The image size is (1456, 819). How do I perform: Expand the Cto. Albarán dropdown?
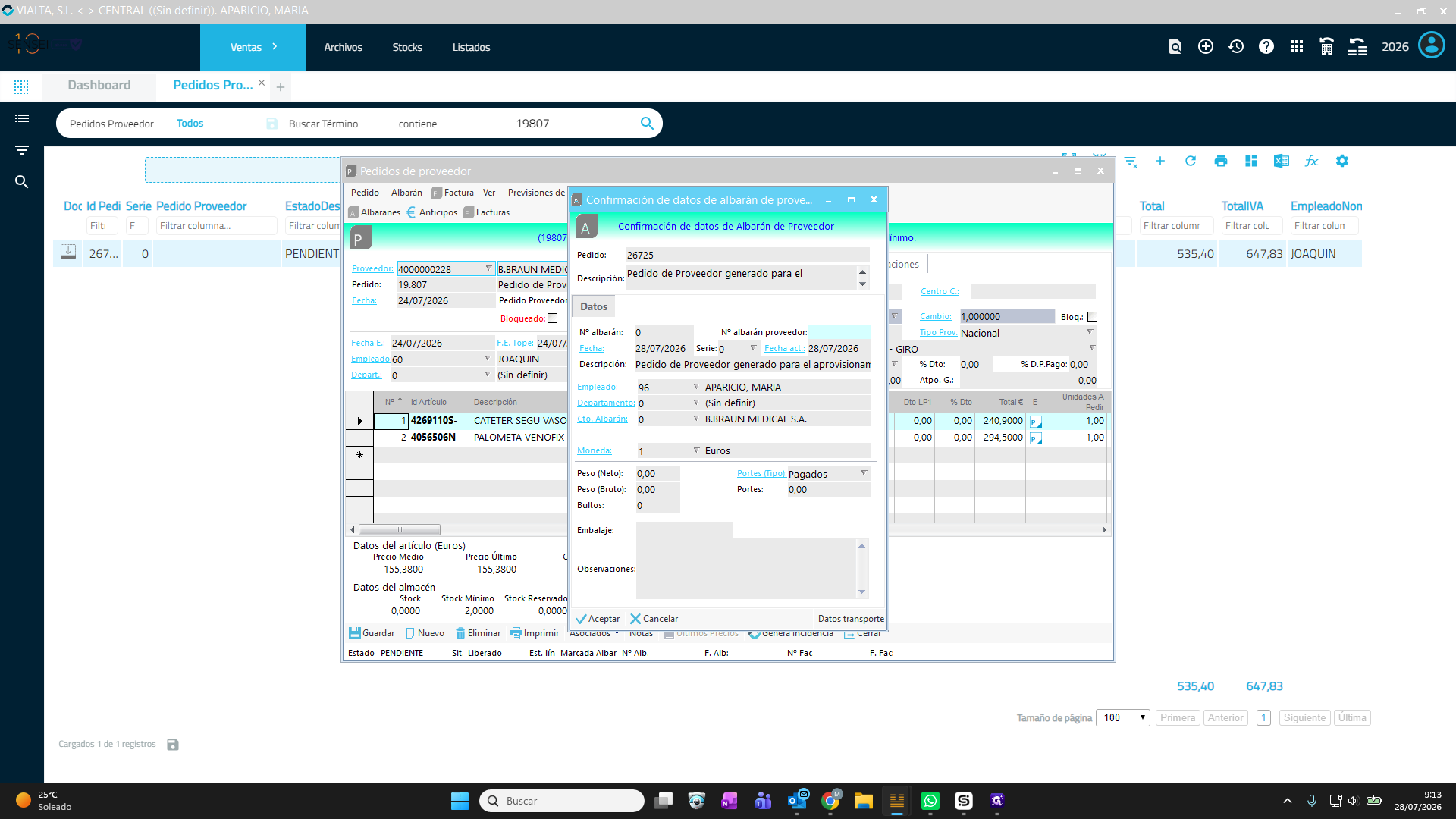point(696,419)
